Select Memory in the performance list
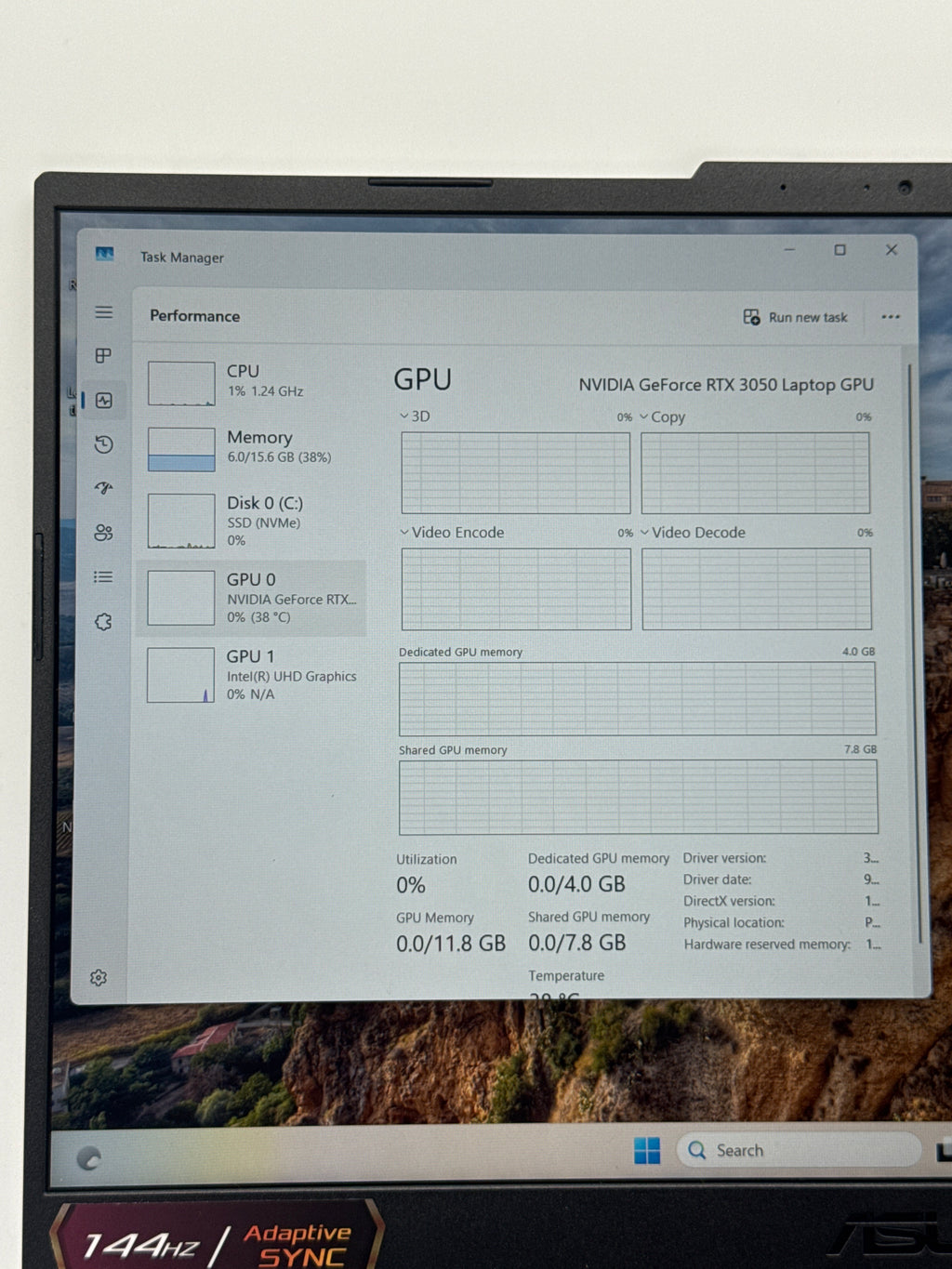Screen dimensions: 952x1269 (x=252, y=447)
